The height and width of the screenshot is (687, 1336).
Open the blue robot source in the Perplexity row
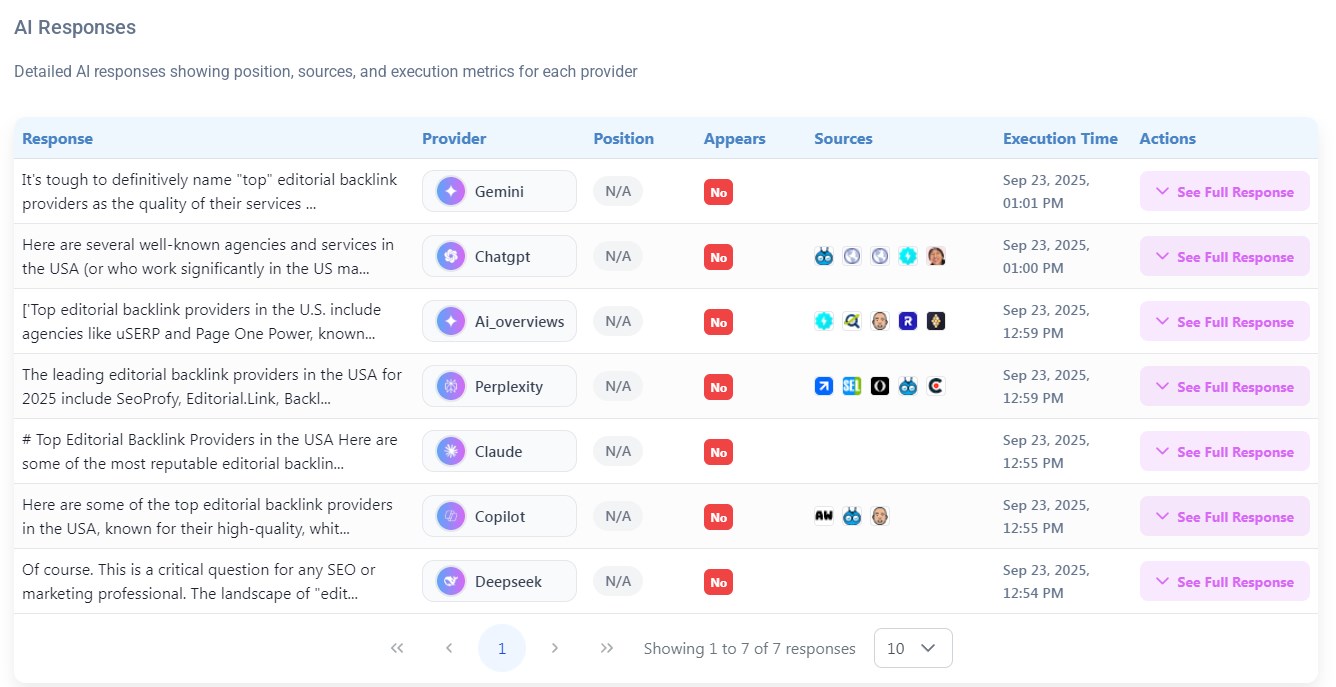[x=908, y=386]
